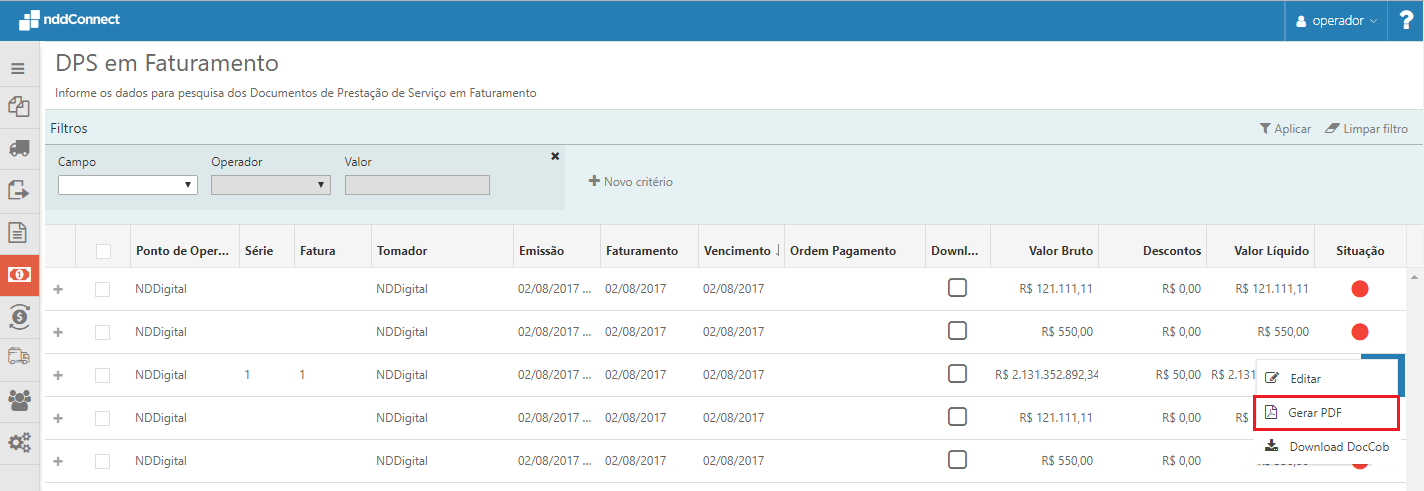Click the users group sidebar icon
Screen dimensions: 1424x491
click(18, 400)
